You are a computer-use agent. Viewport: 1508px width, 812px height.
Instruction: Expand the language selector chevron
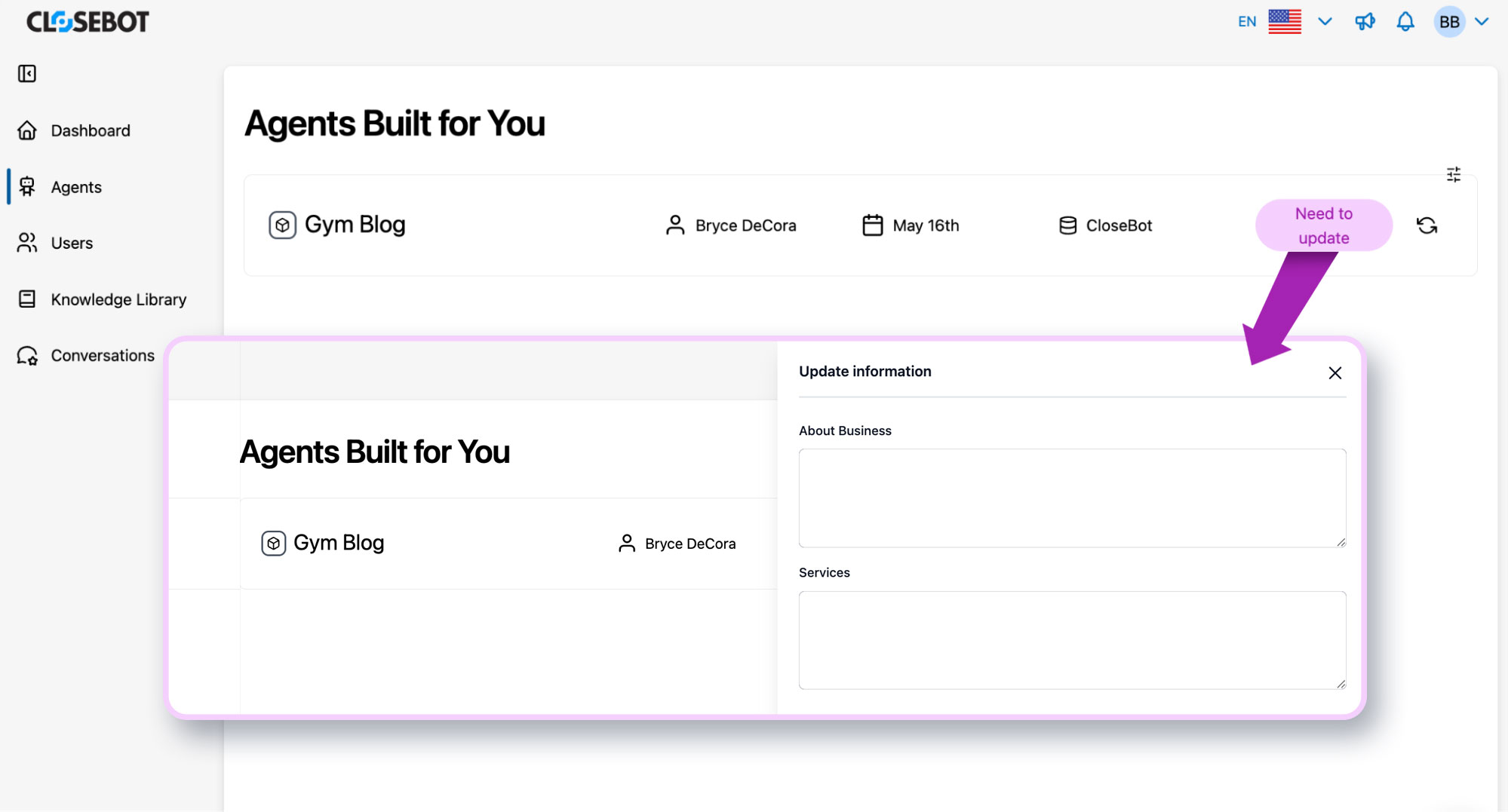[x=1325, y=22]
